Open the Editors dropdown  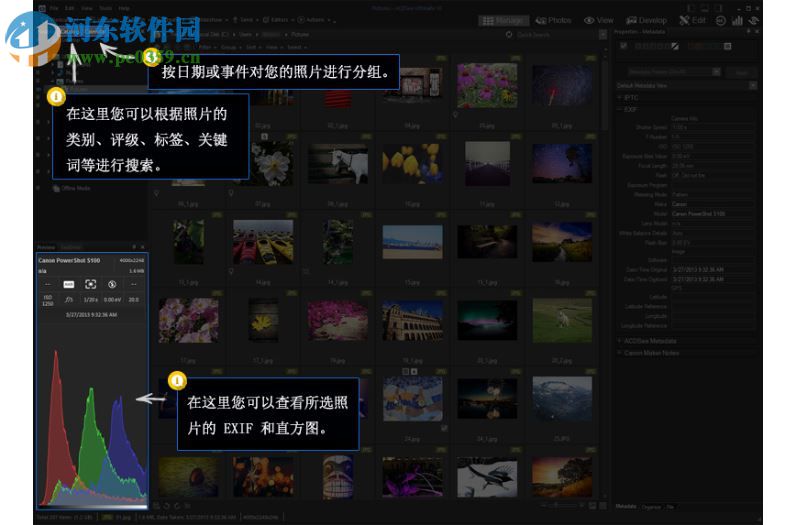point(279,20)
